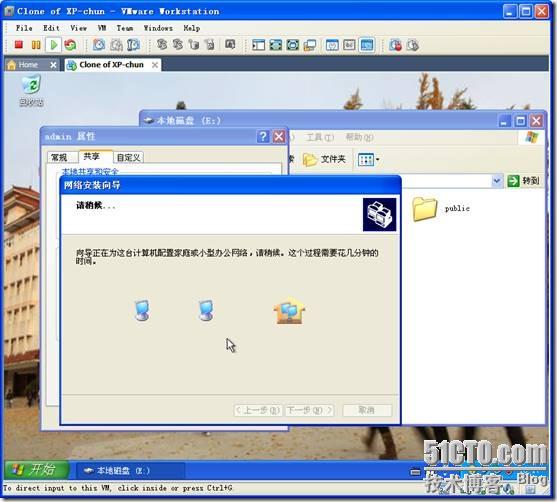Close the Clone of XP-chun tab

(155, 65)
